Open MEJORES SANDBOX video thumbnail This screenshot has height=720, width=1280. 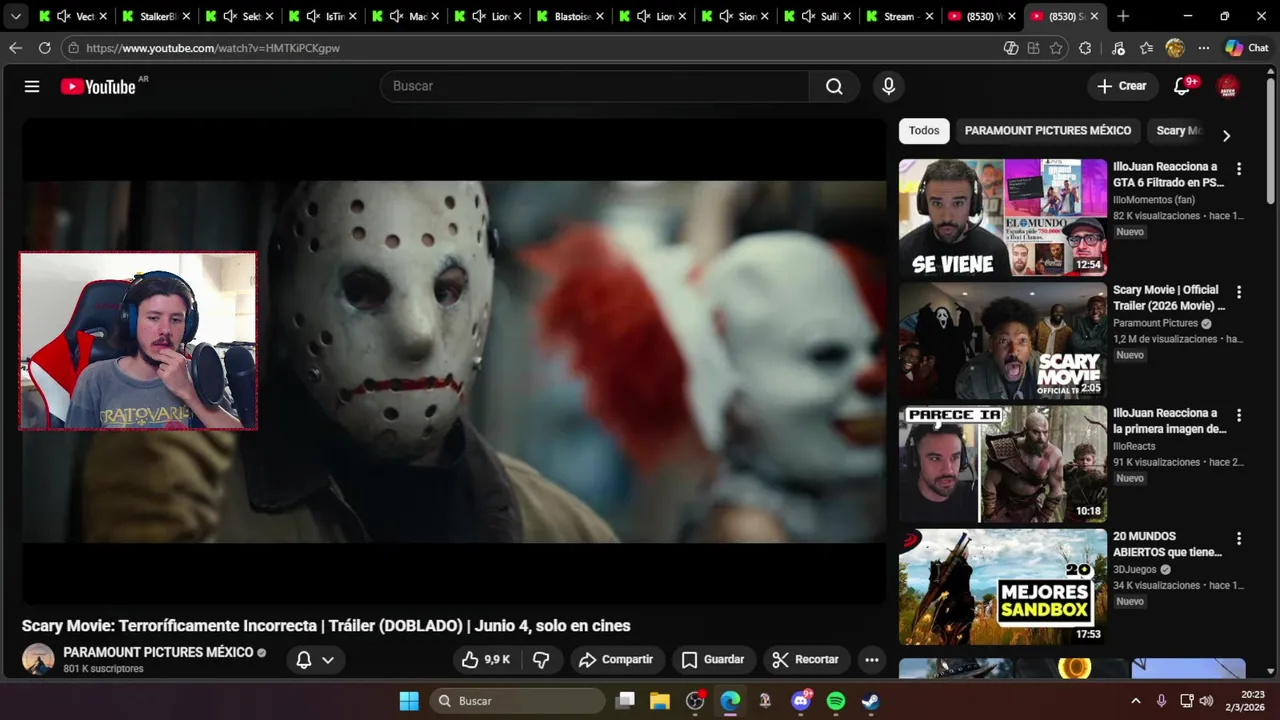pyautogui.click(x=1003, y=587)
